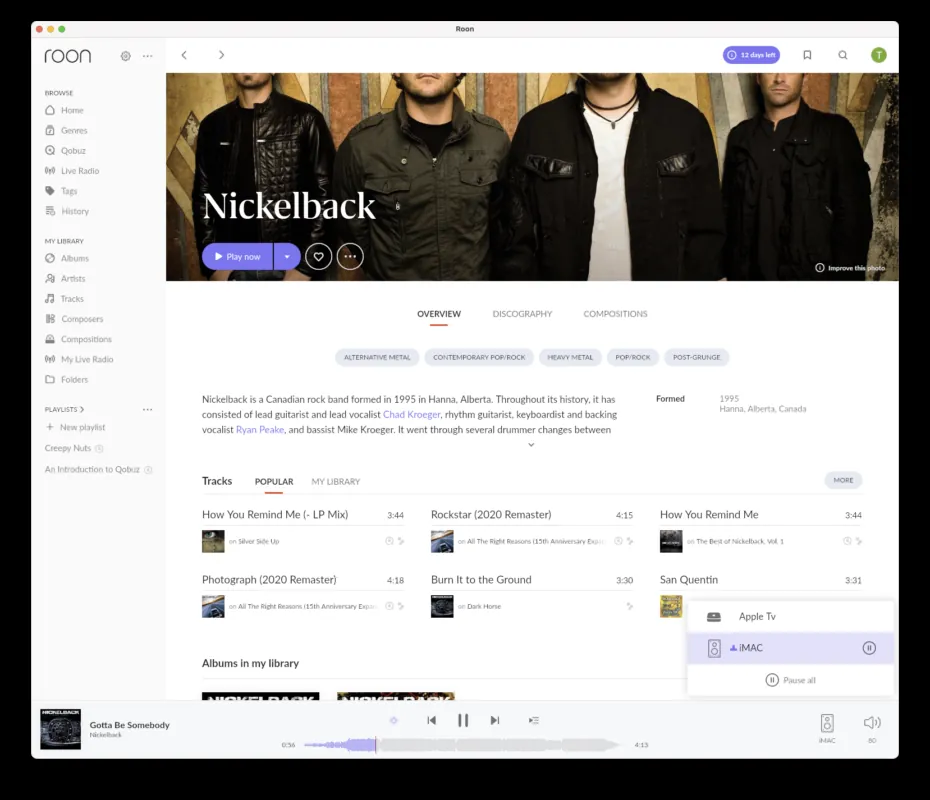Open the Play now dropdown arrow

pyautogui.click(x=287, y=257)
